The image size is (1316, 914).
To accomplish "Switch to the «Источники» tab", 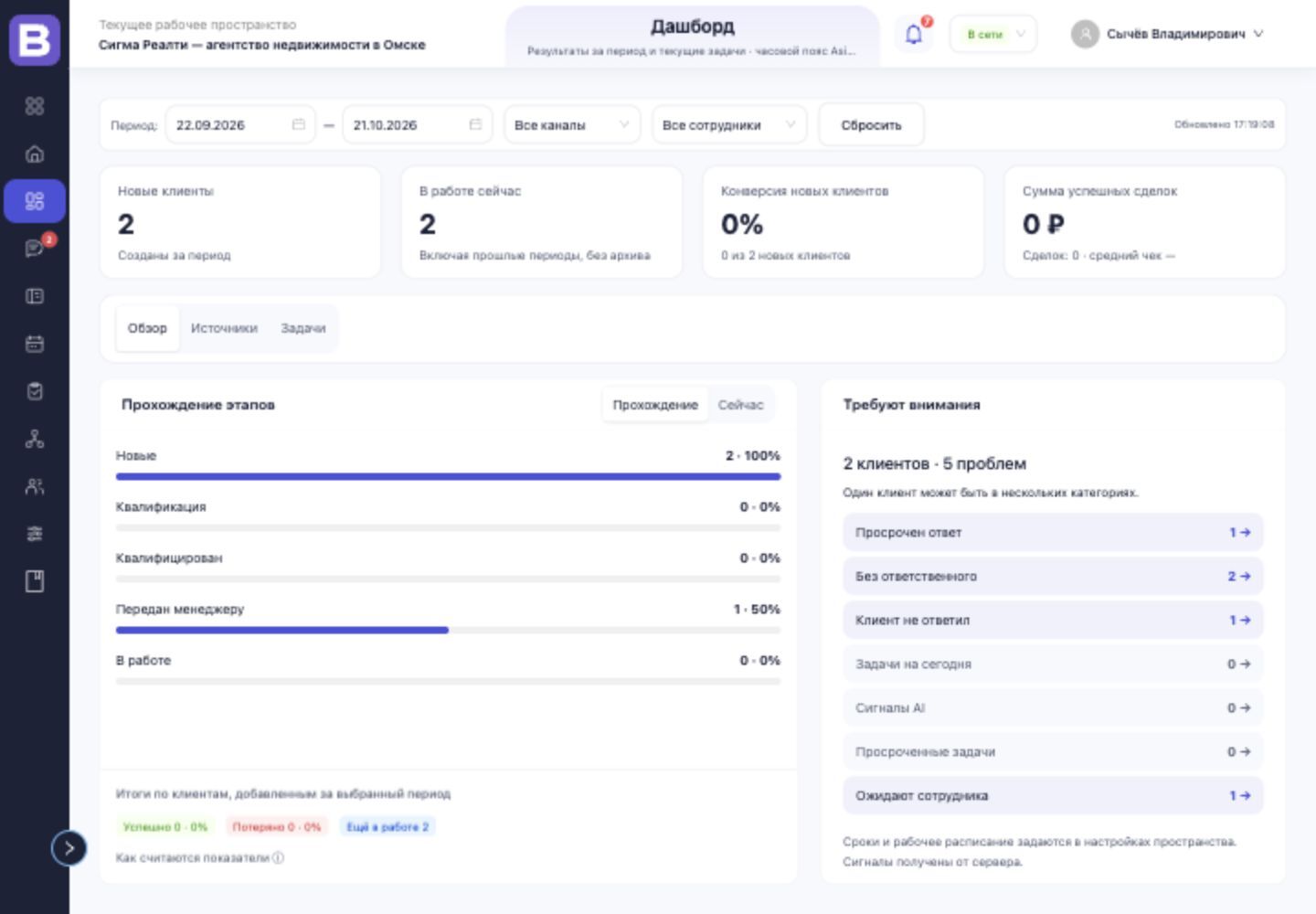I will tap(224, 328).
